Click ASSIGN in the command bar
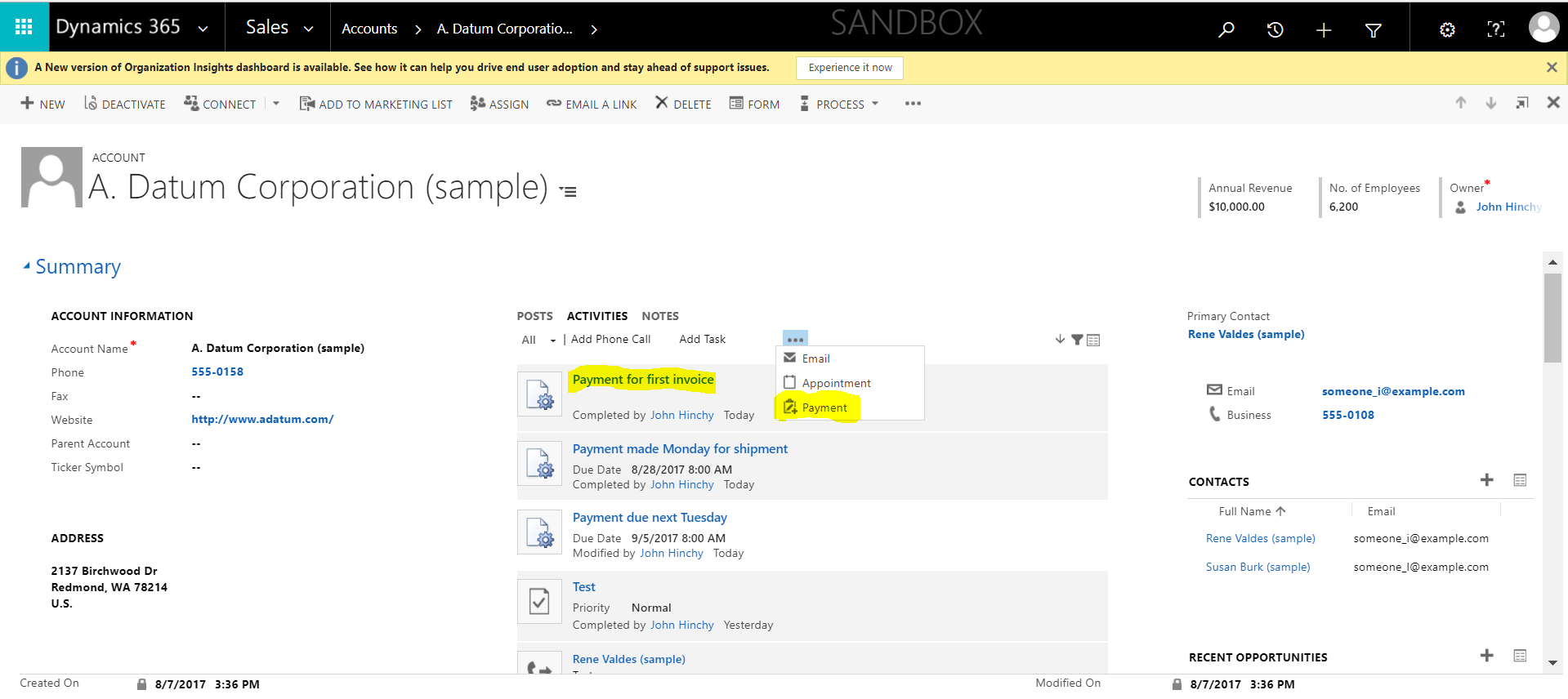 (x=499, y=104)
